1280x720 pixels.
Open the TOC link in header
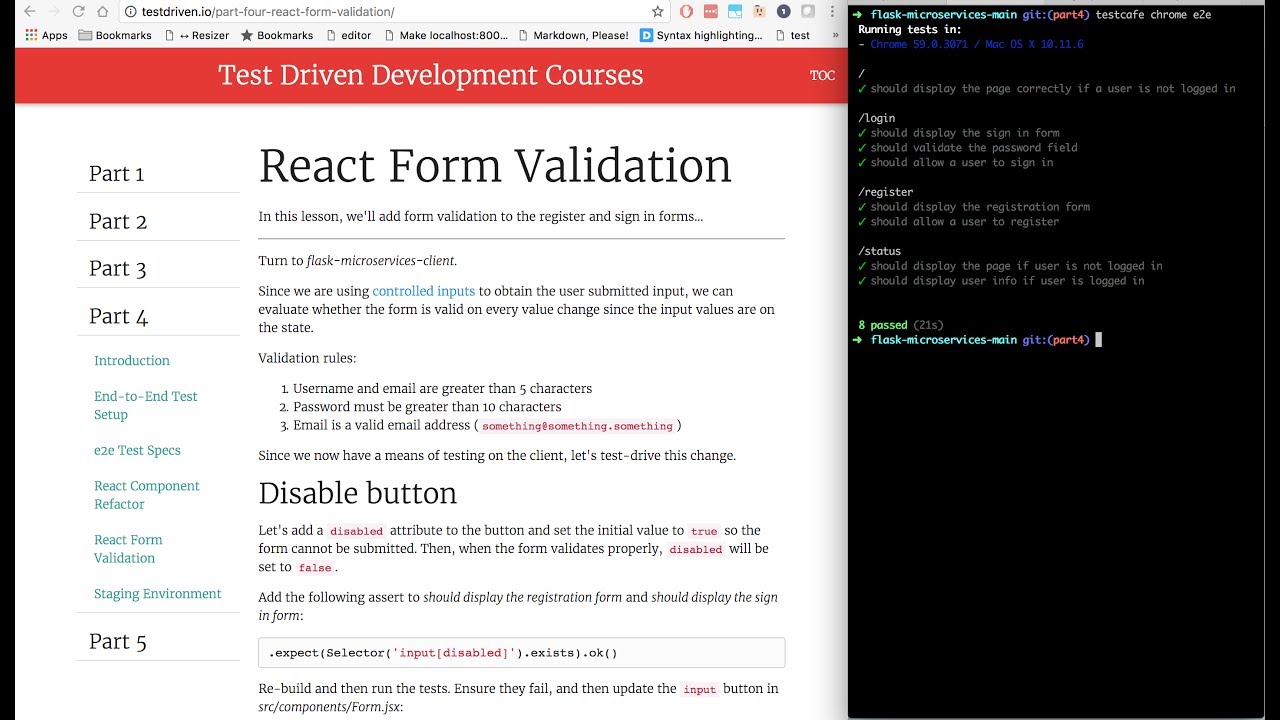[x=822, y=76]
